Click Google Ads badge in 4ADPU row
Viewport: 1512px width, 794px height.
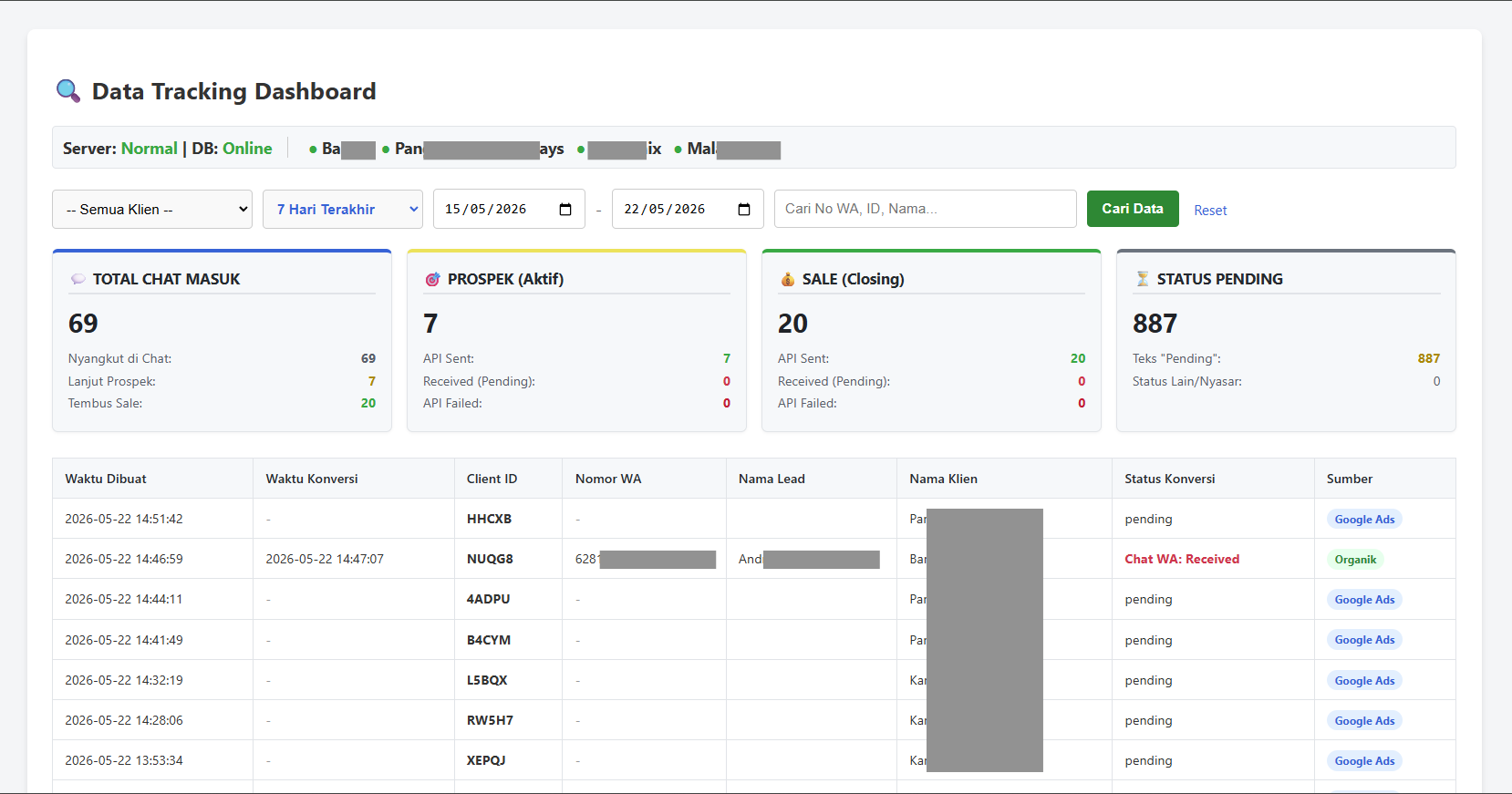coord(1364,600)
